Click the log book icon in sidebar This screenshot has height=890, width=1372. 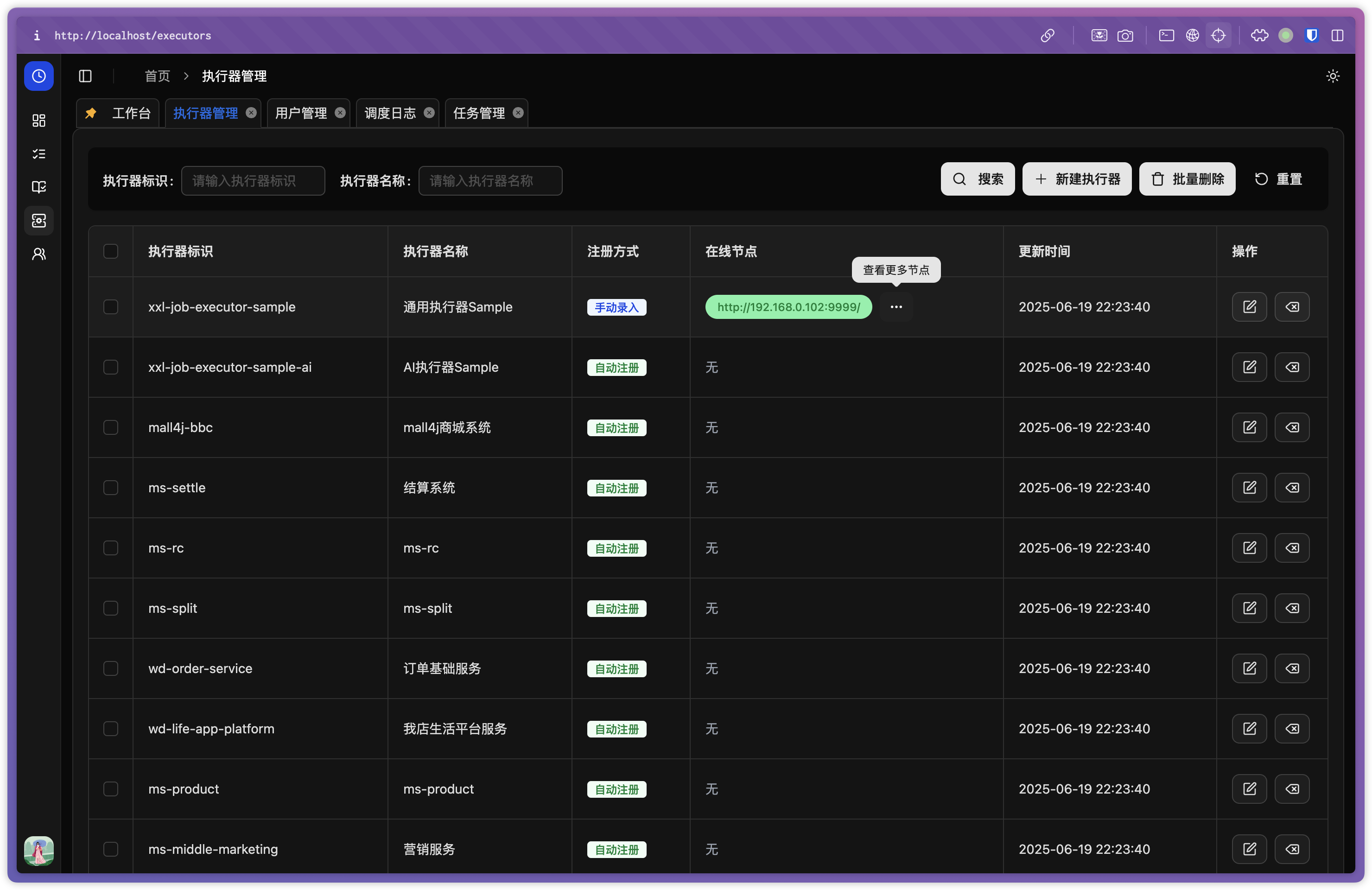point(38,187)
